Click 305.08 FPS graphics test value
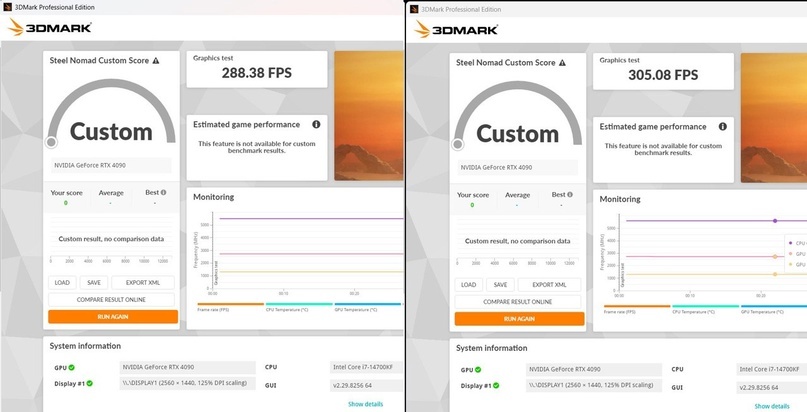Screen dimensions: 807x412 663,75
